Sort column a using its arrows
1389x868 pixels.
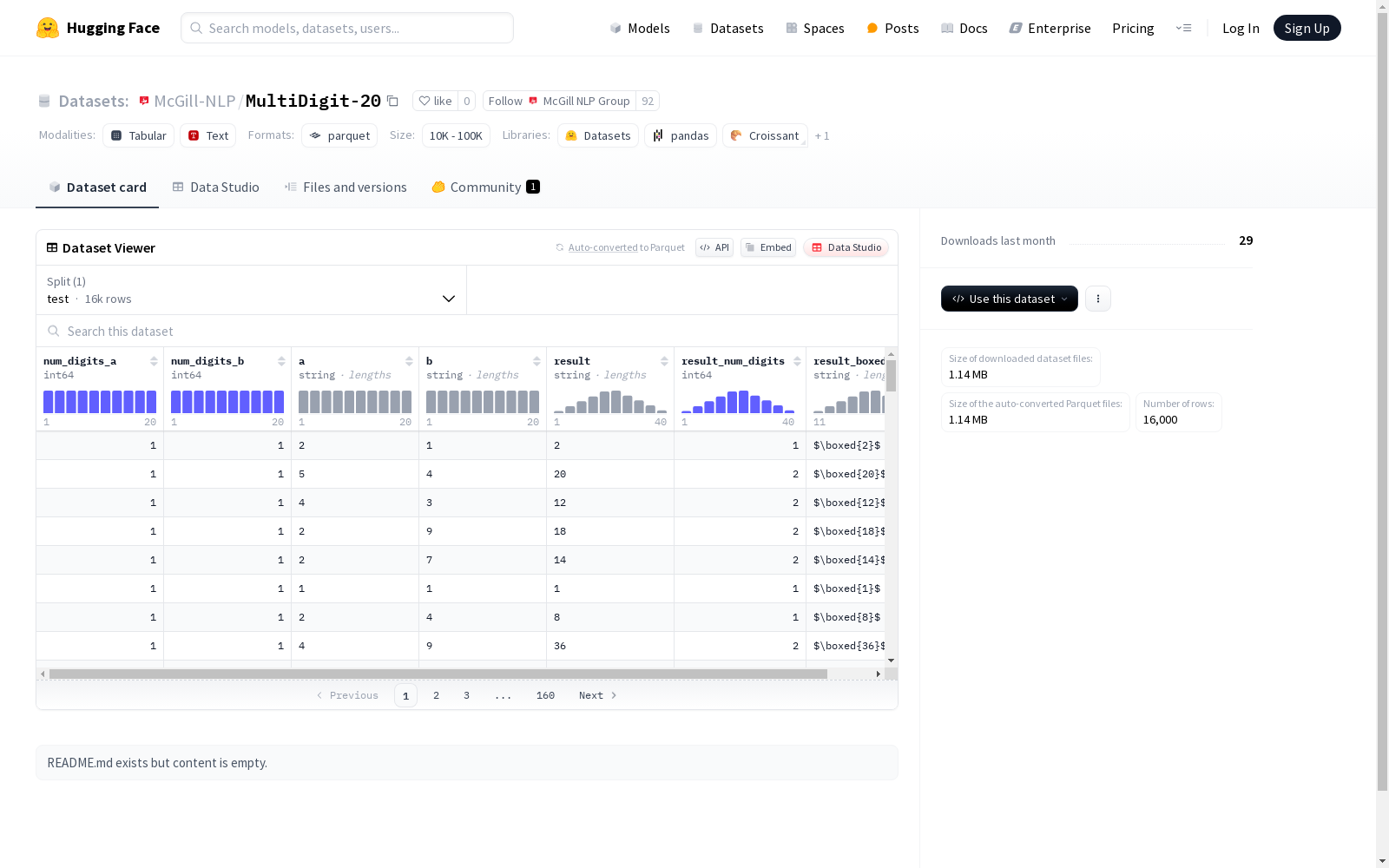click(x=409, y=361)
